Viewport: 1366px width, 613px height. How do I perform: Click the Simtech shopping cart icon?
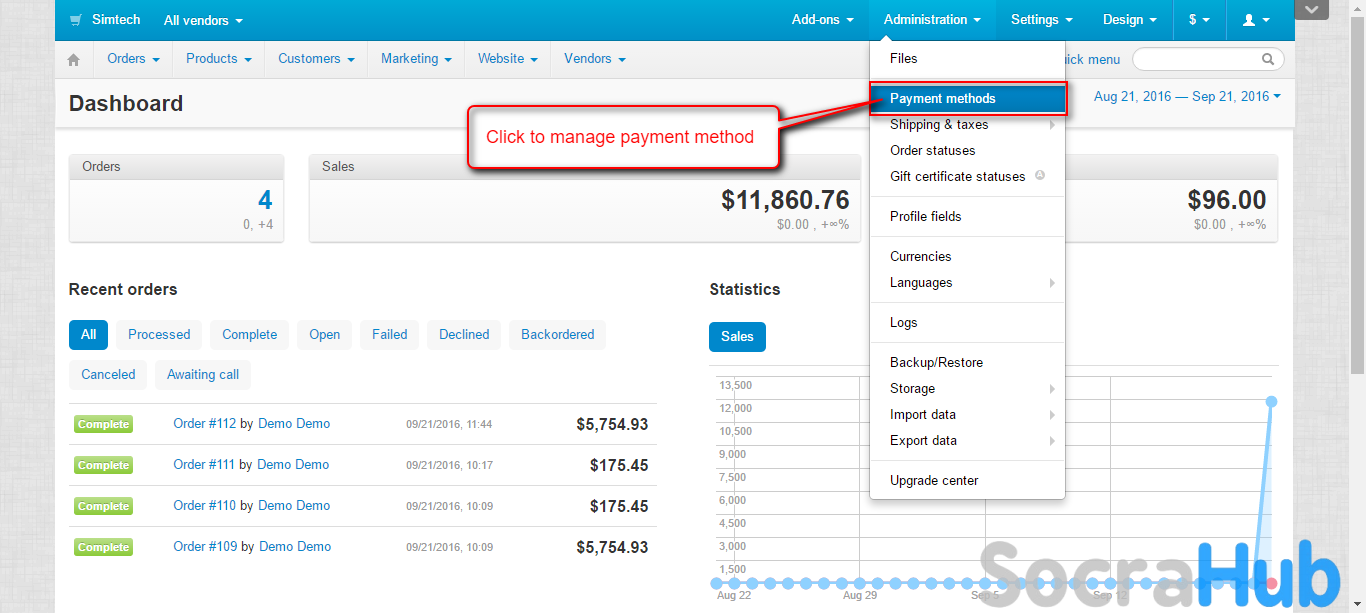click(x=76, y=20)
